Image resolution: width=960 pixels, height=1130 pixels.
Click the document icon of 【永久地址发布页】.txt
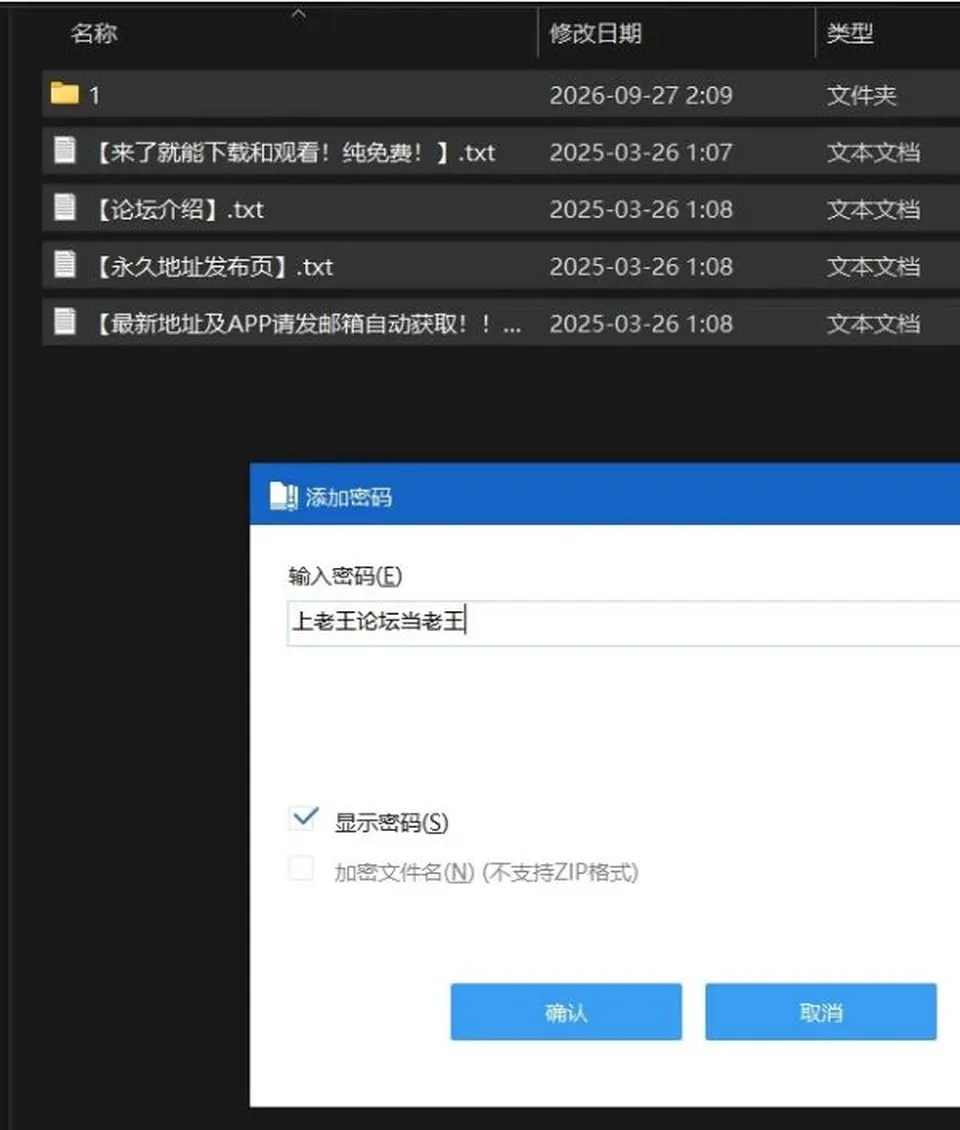point(65,265)
